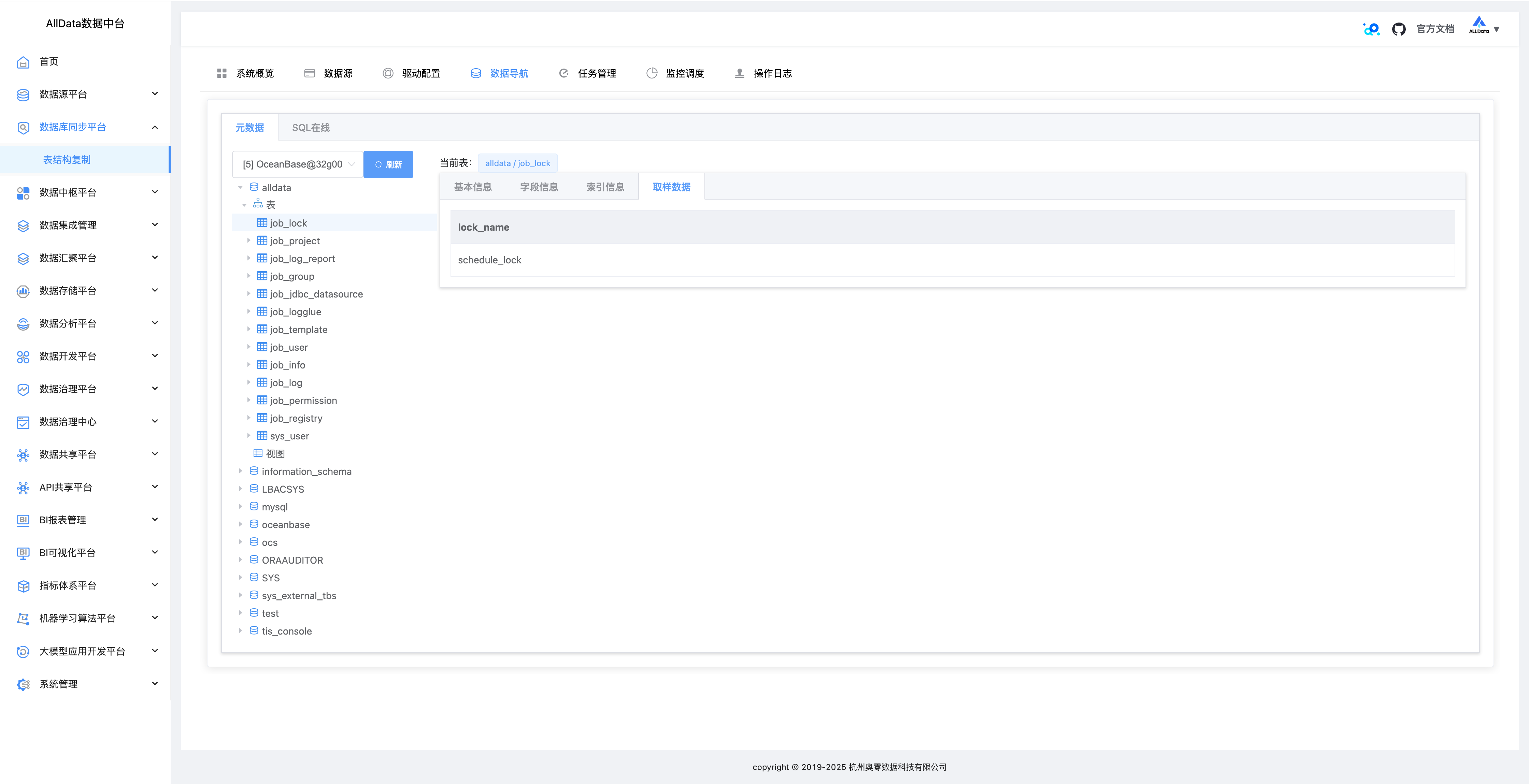Click the 数据治理中心 checklist icon
The height and width of the screenshot is (784, 1529).
pos(23,422)
